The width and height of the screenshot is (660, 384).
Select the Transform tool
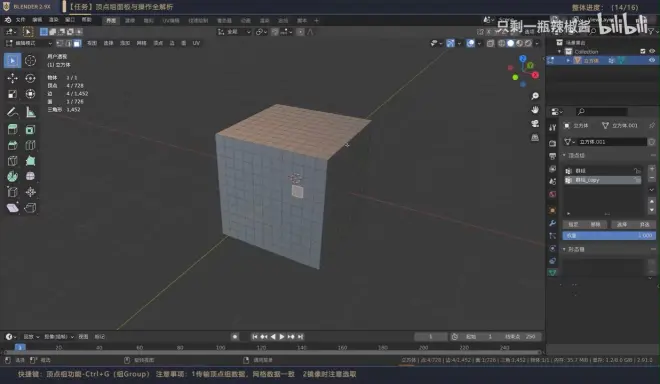[30, 94]
